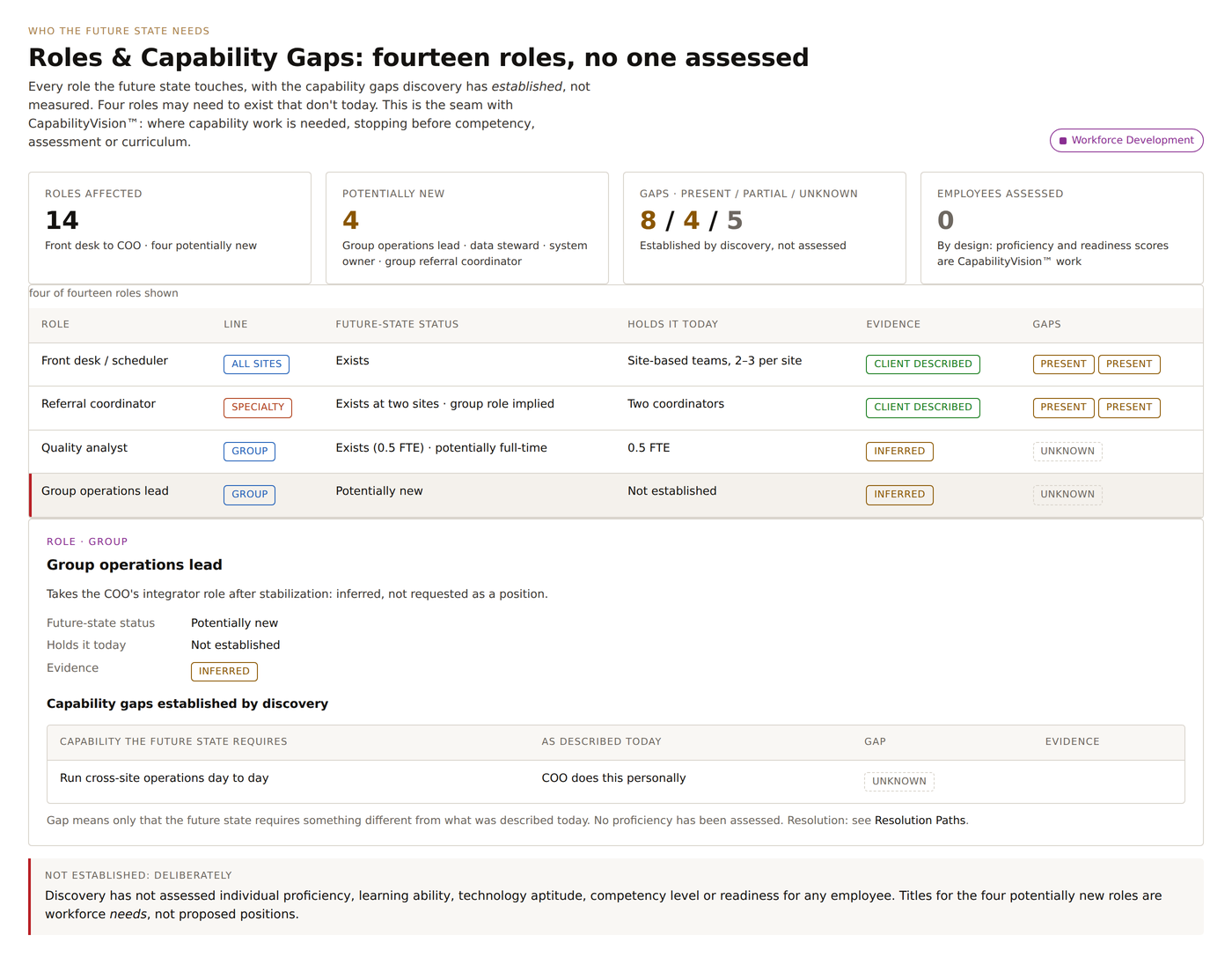Select the POTENTIALLY NEW card showing 4
Viewport: 1232px width, 972px height.
coord(467,228)
